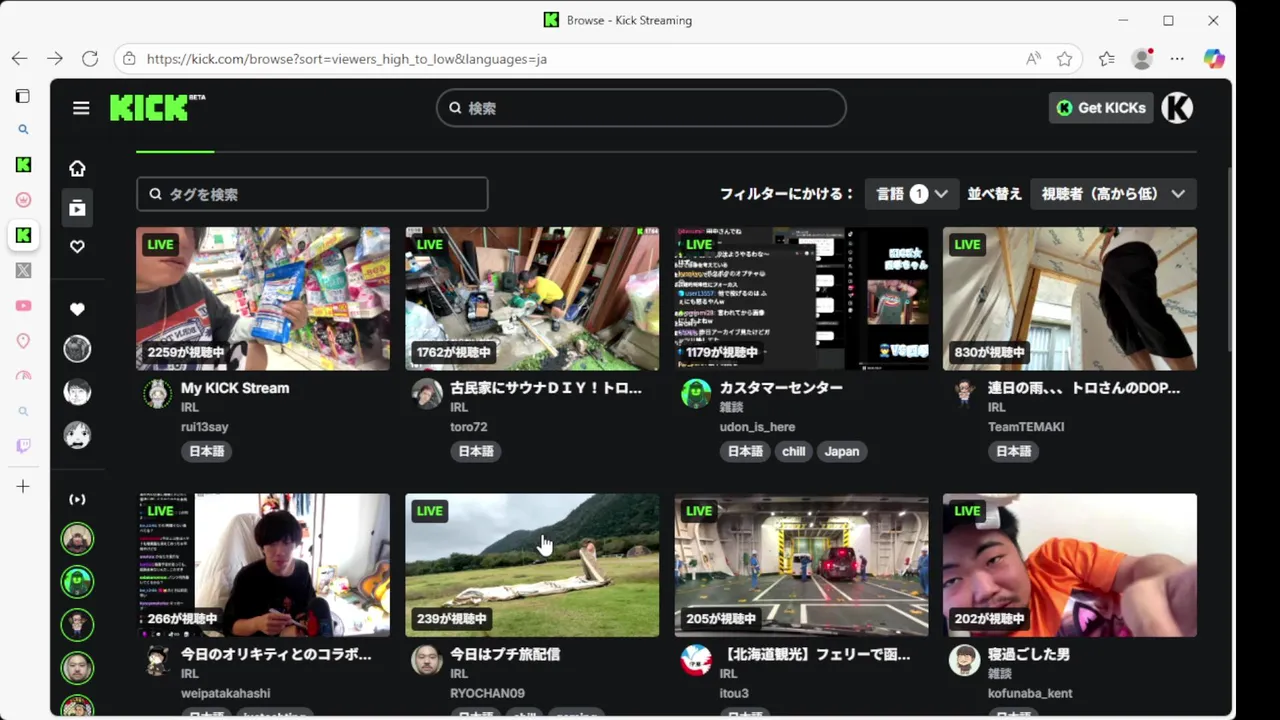1280x720 pixels.
Task: Click the Edge tab actions icon
Action: pyautogui.click(x=23, y=96)
